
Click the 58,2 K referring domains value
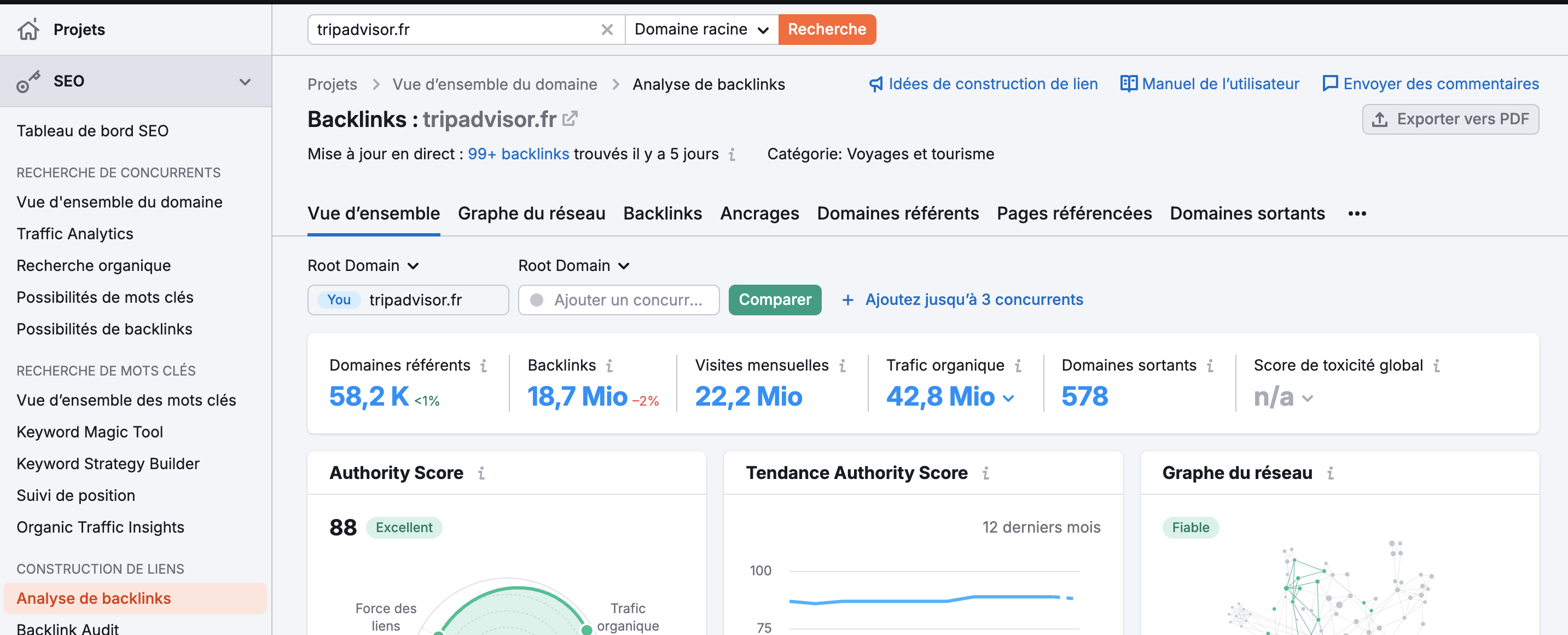coord(369,396)
